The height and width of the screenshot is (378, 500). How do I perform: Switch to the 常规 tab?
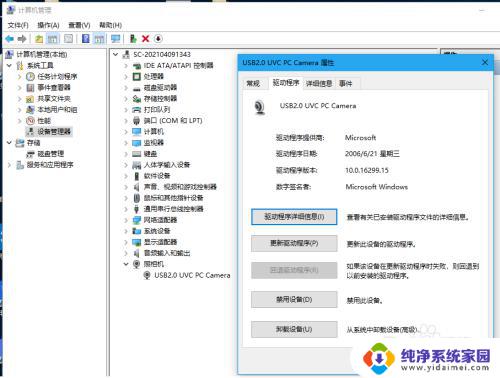pyautogui.click(x=253, y=83)
